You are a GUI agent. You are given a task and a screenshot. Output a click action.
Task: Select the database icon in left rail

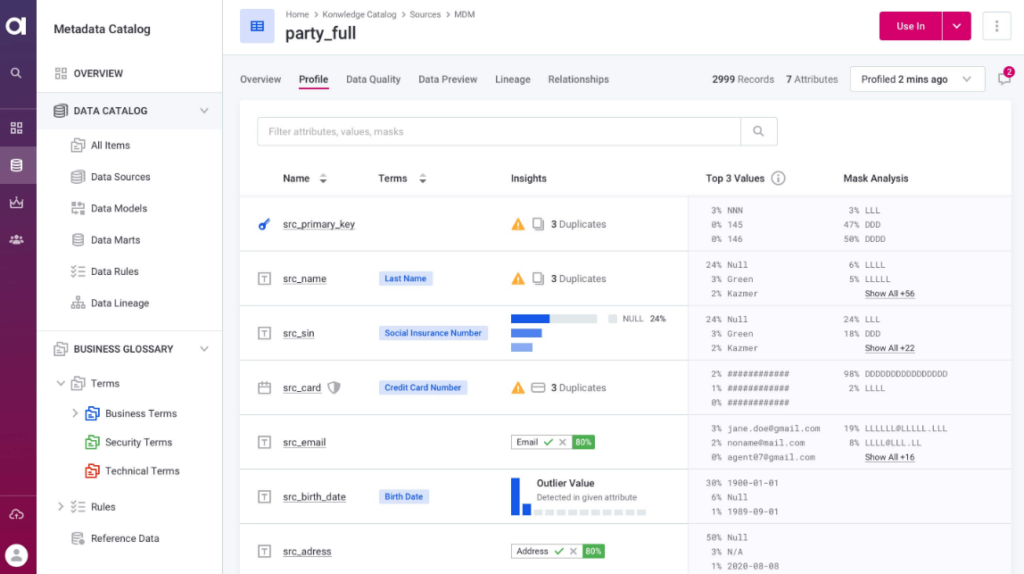click(16, 165)
